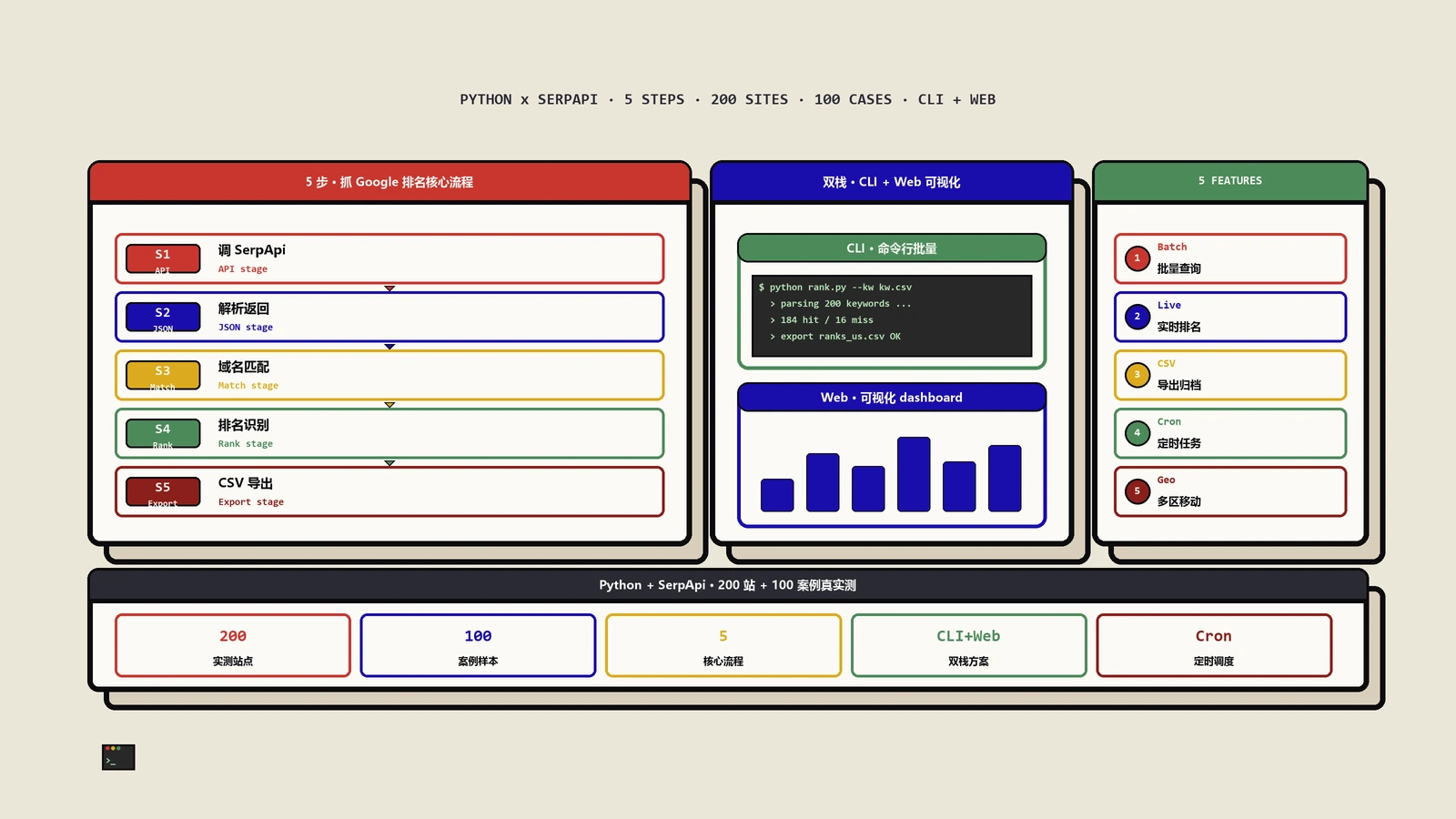Click the "Batch" feature heading

point(1172,248)
